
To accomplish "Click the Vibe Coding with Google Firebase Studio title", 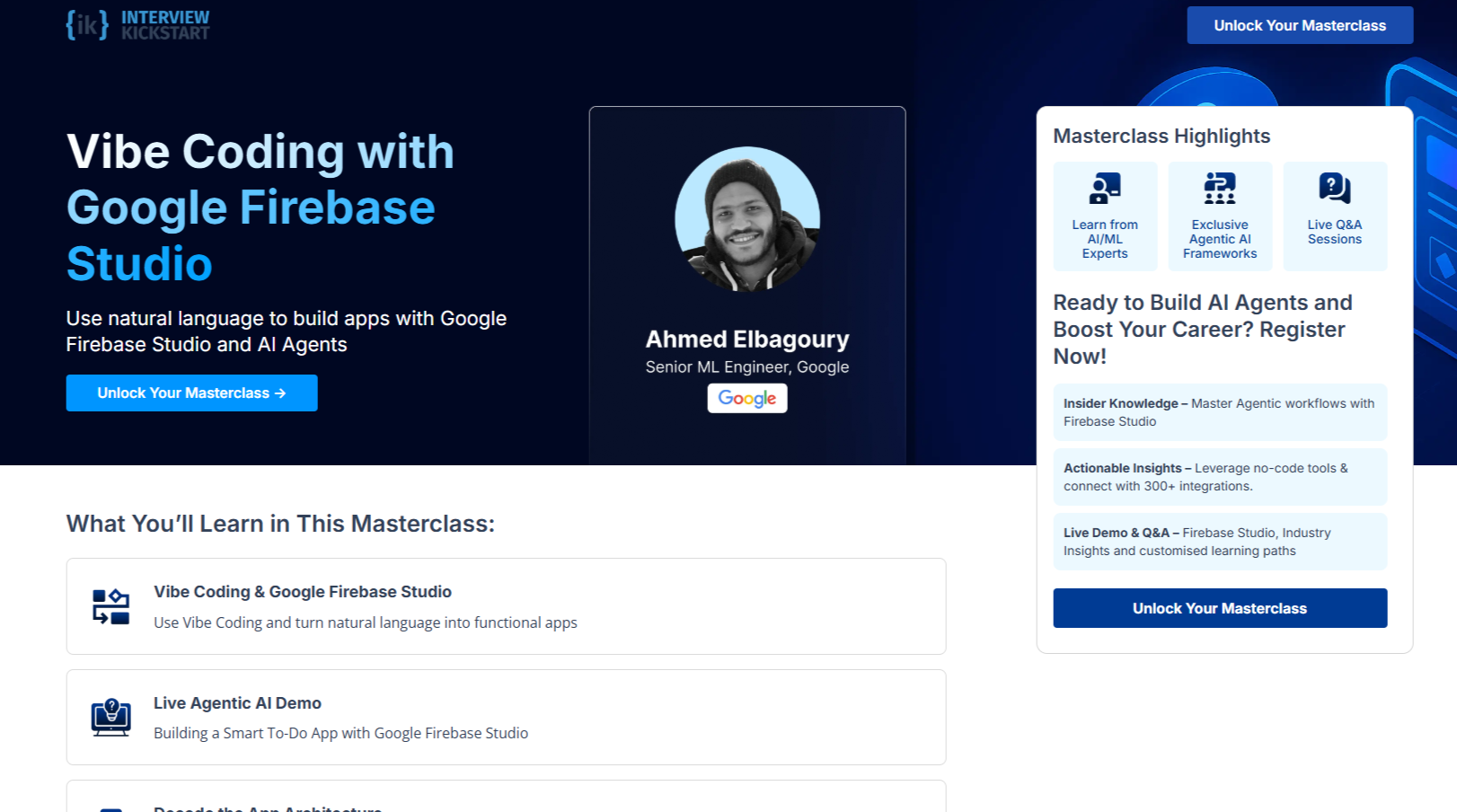I will (260, 207).
